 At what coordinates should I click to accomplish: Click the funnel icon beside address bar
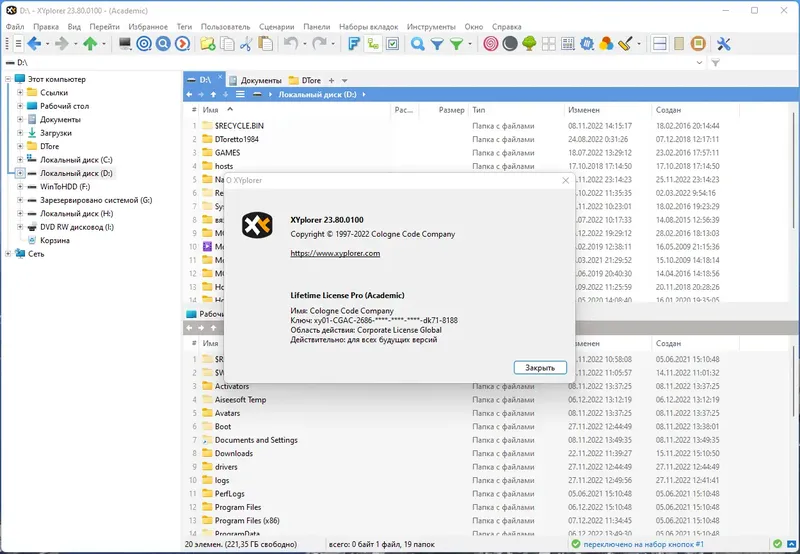pyautogui.click(x=716, y=63)
